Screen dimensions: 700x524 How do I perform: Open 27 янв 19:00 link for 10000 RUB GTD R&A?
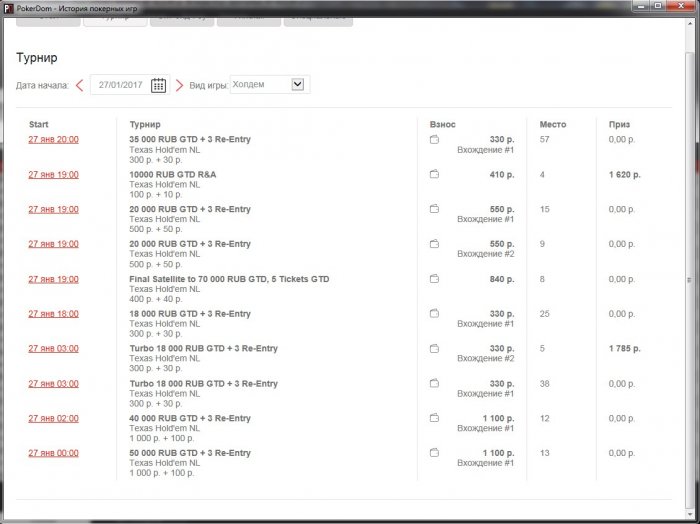click(x=54, y=175)
